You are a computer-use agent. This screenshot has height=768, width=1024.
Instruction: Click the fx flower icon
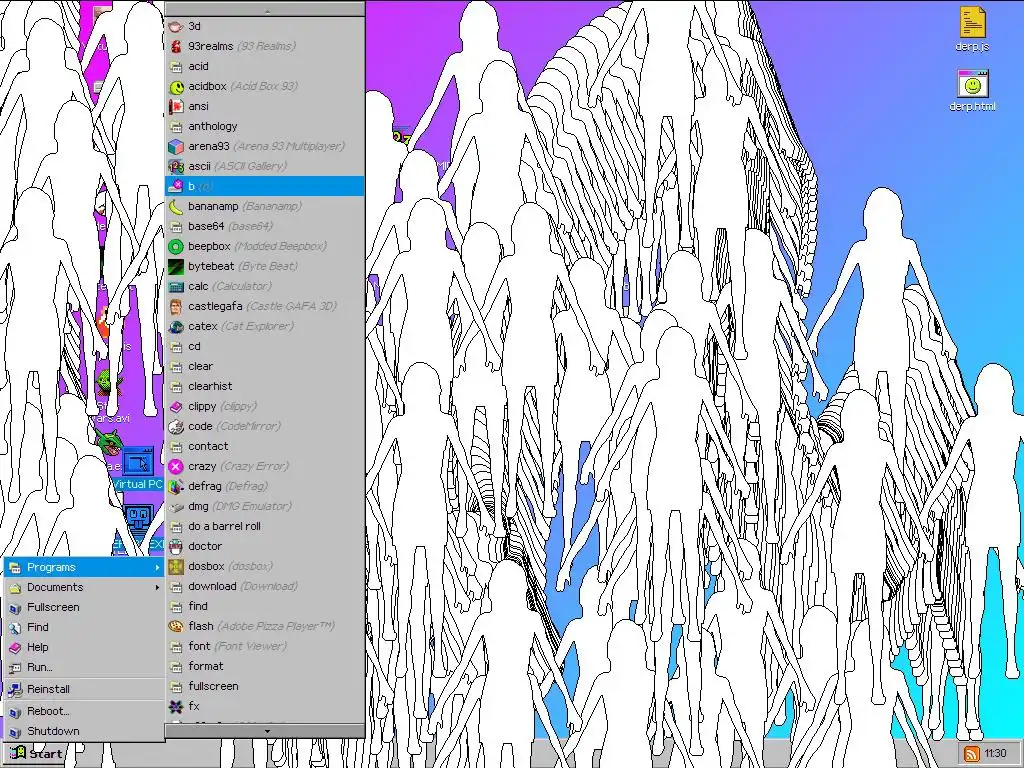coord(176,707)
